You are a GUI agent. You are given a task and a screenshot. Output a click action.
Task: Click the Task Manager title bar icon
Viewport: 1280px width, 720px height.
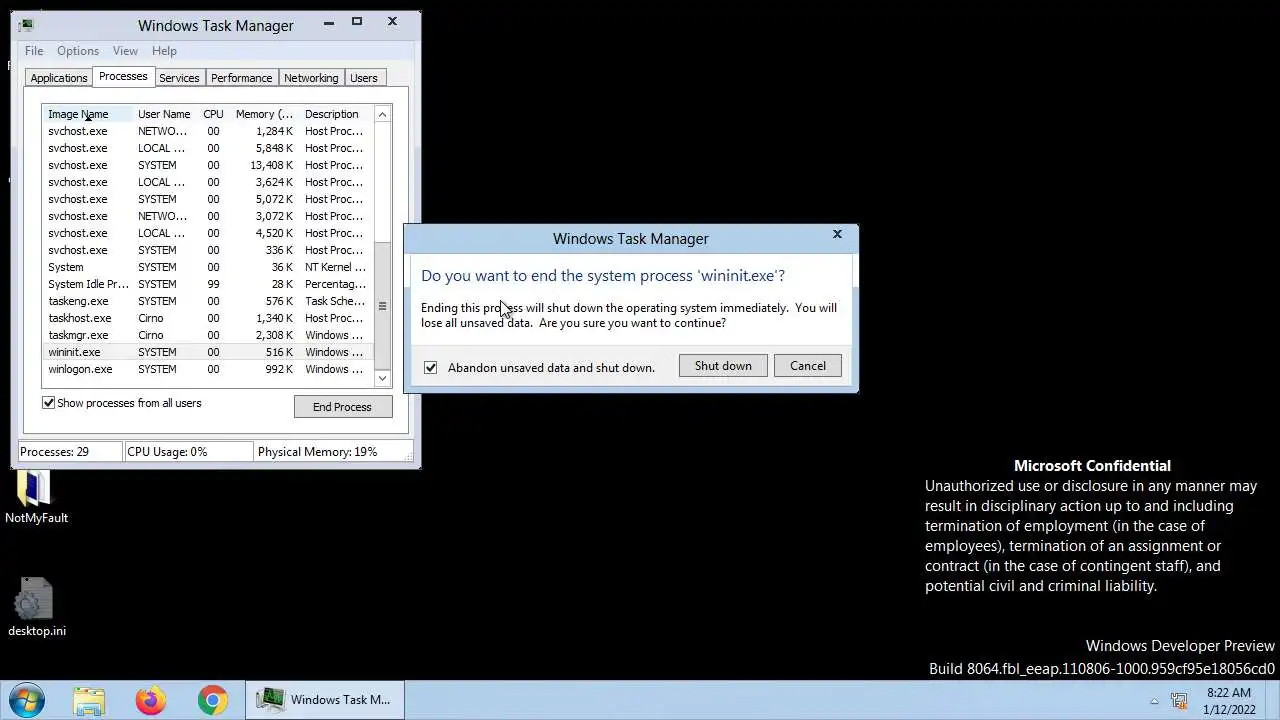(x=26, y=25)
